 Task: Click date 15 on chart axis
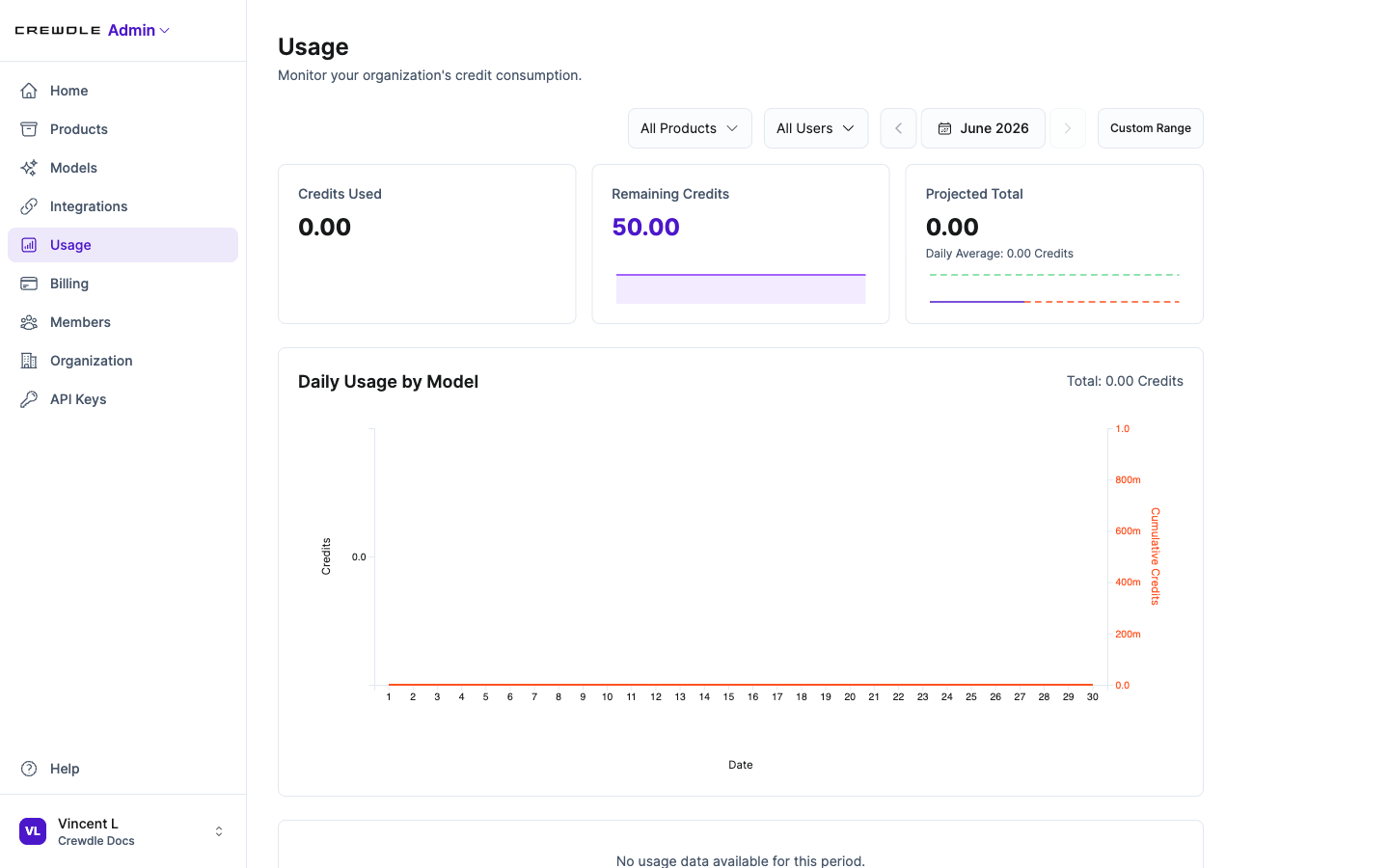click(728, 697)
